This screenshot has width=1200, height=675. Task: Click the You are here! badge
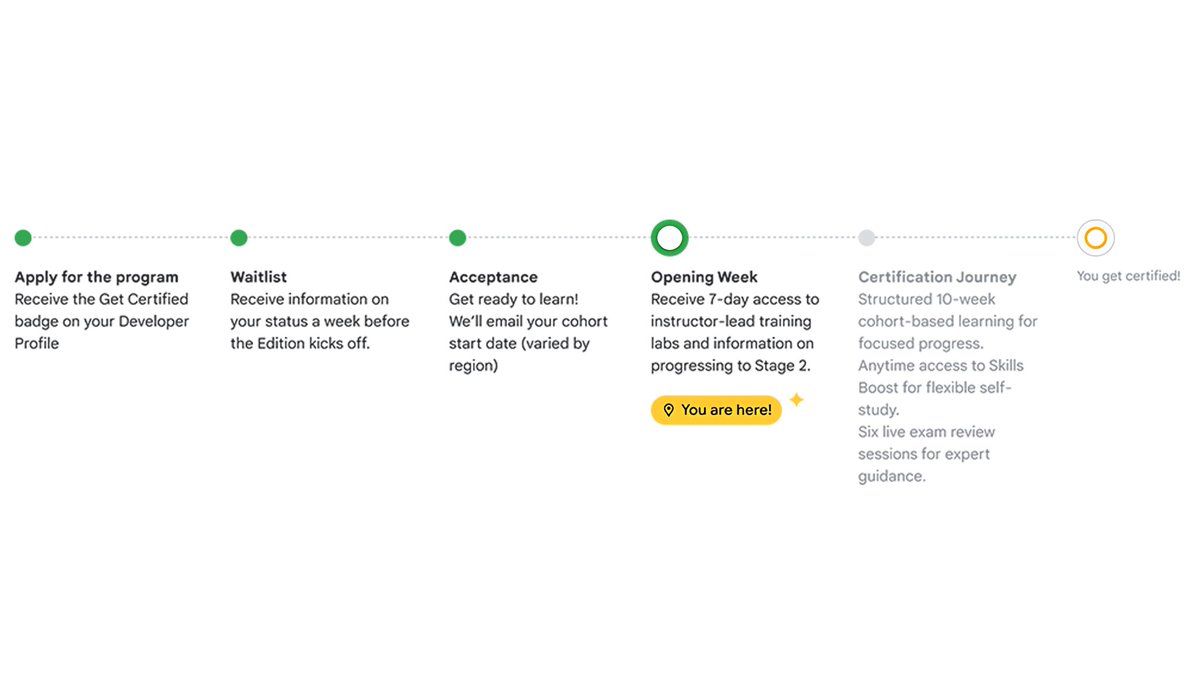tap(716, 410)
